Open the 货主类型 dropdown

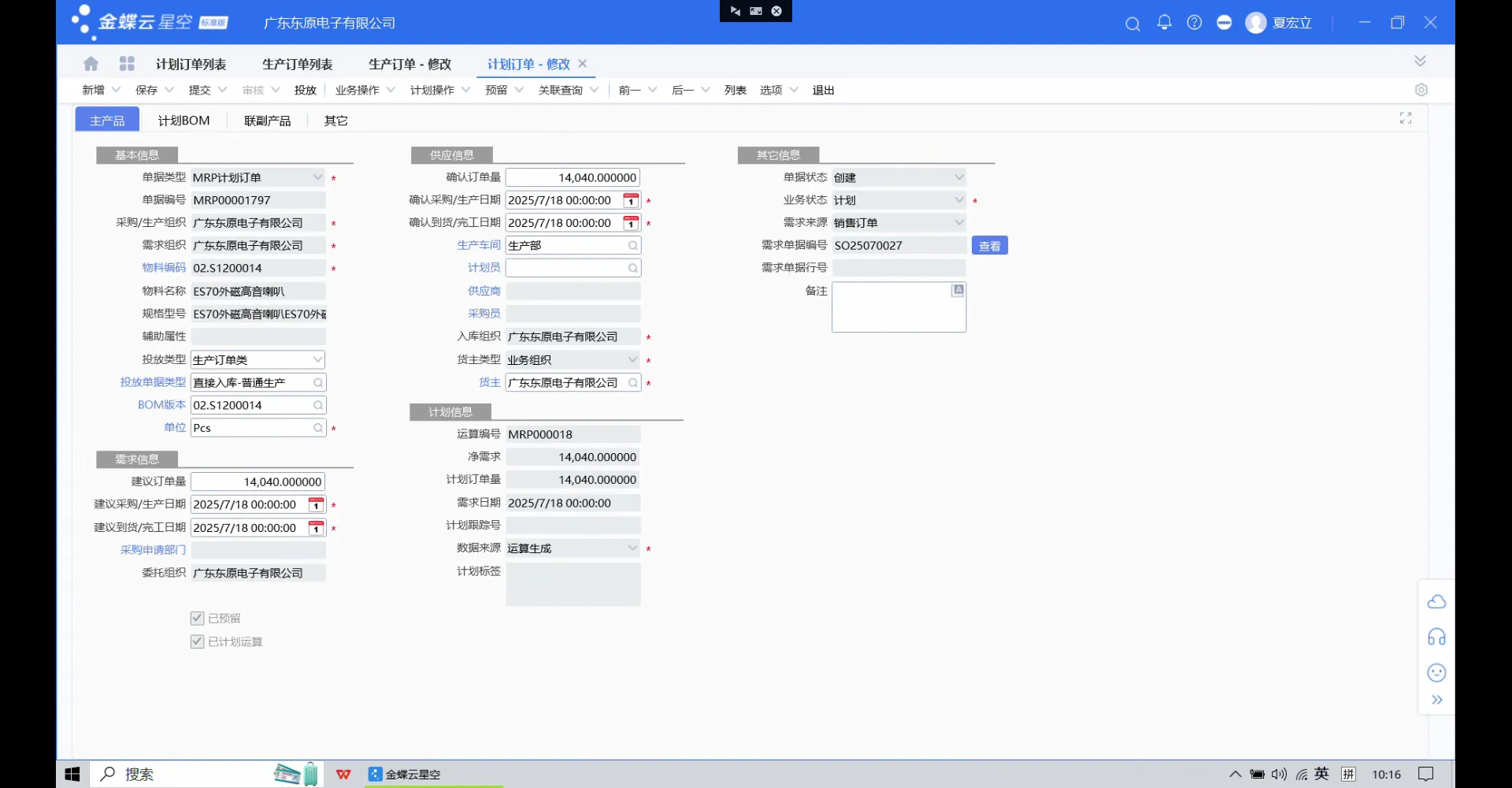click(632, 360)
